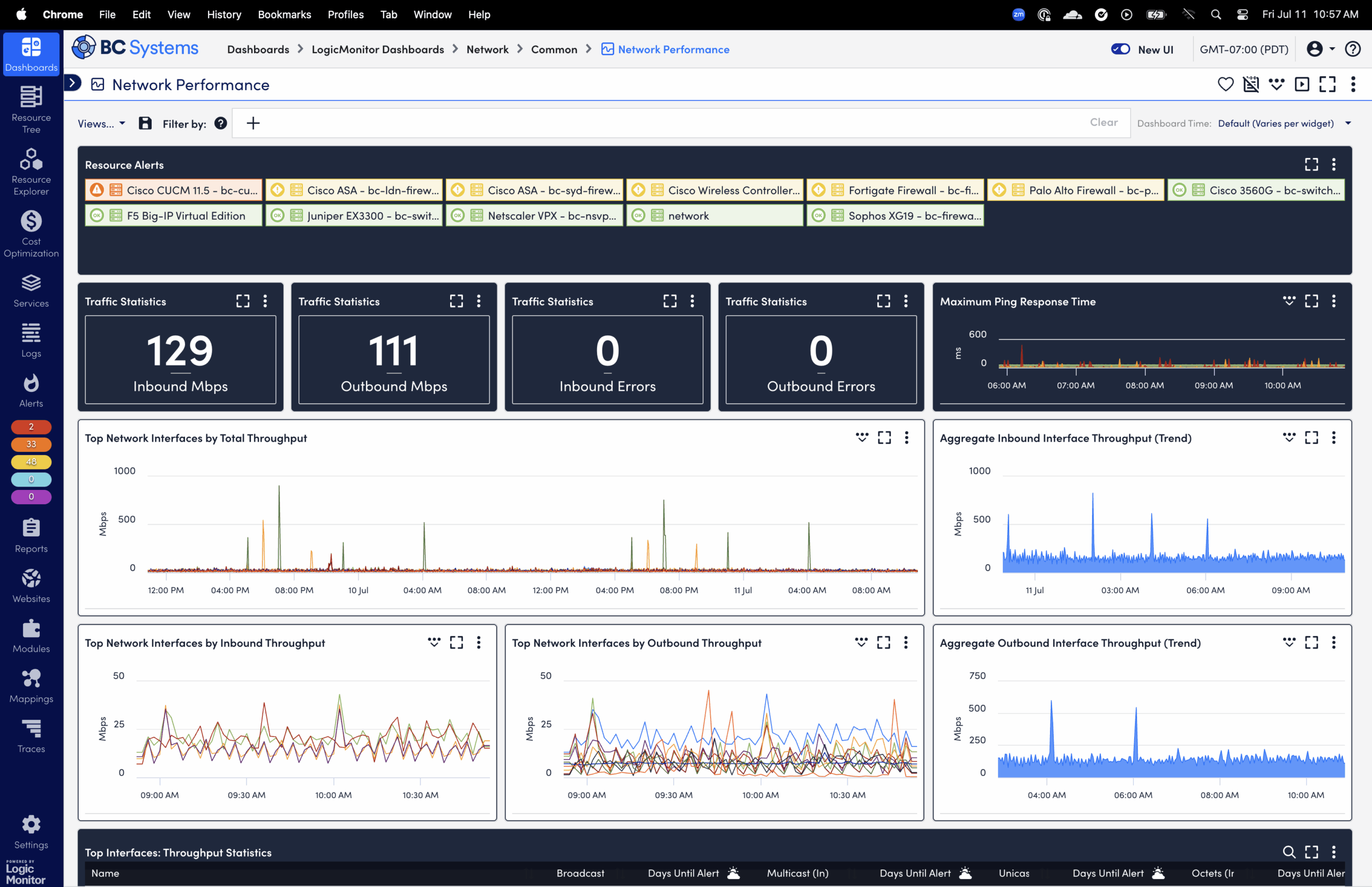Open Cisco CUCM 11.5 alert tile

[x=173, y=190]
